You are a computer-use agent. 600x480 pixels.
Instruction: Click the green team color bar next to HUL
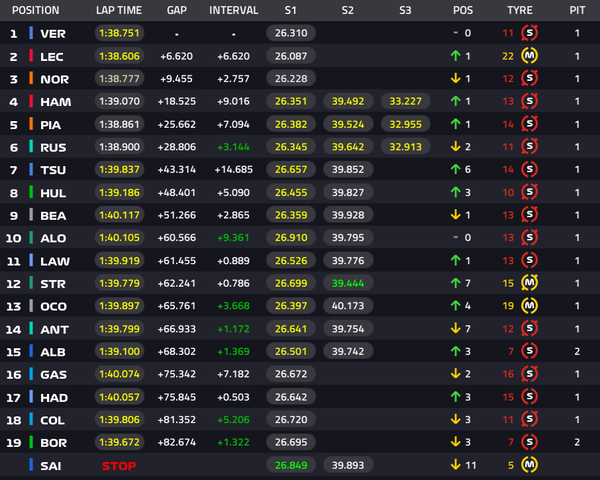31,192
